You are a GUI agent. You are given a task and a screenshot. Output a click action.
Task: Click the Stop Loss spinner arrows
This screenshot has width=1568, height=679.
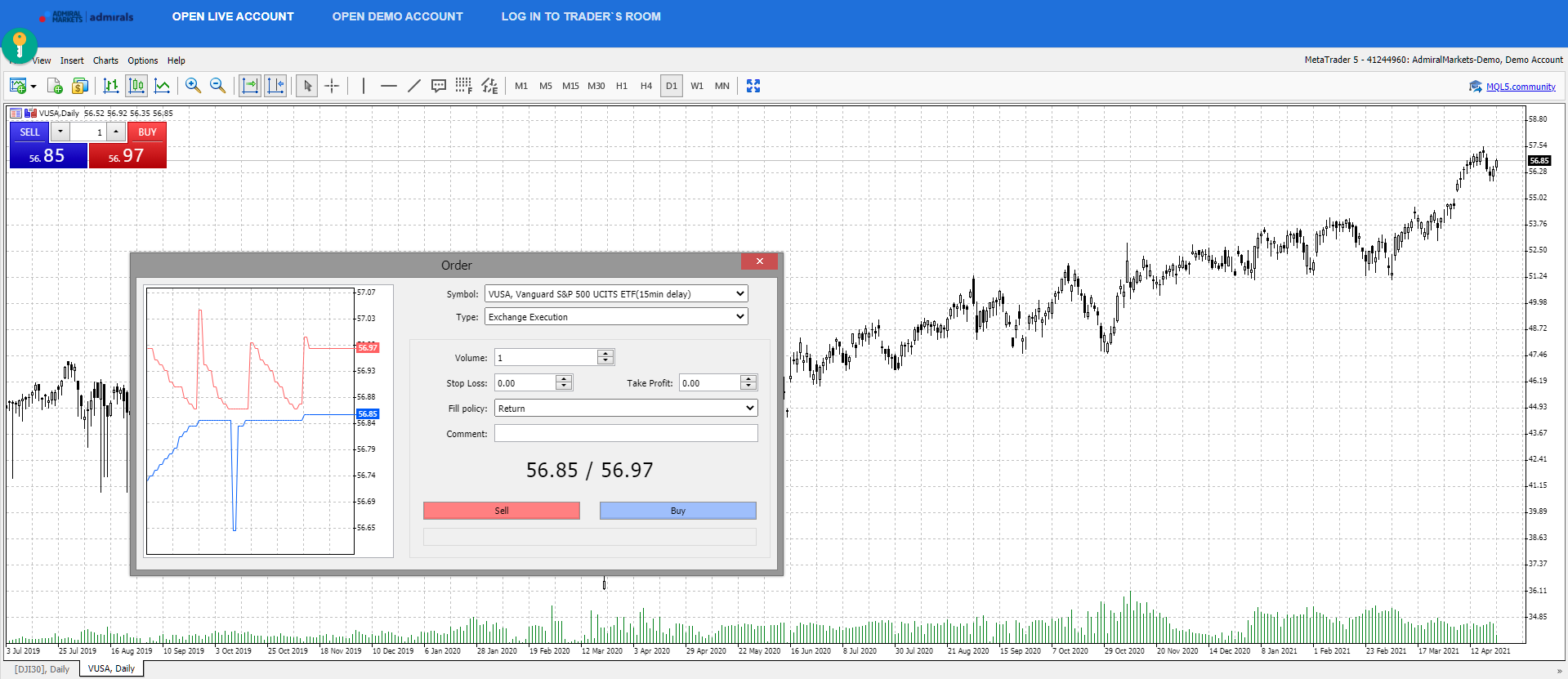(564, 382)
